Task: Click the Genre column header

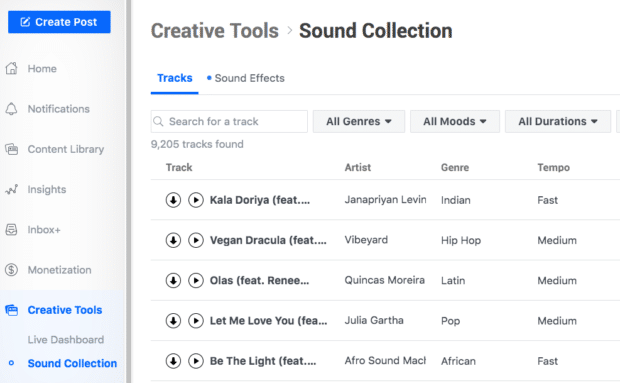Action: (x=455, y=168)
